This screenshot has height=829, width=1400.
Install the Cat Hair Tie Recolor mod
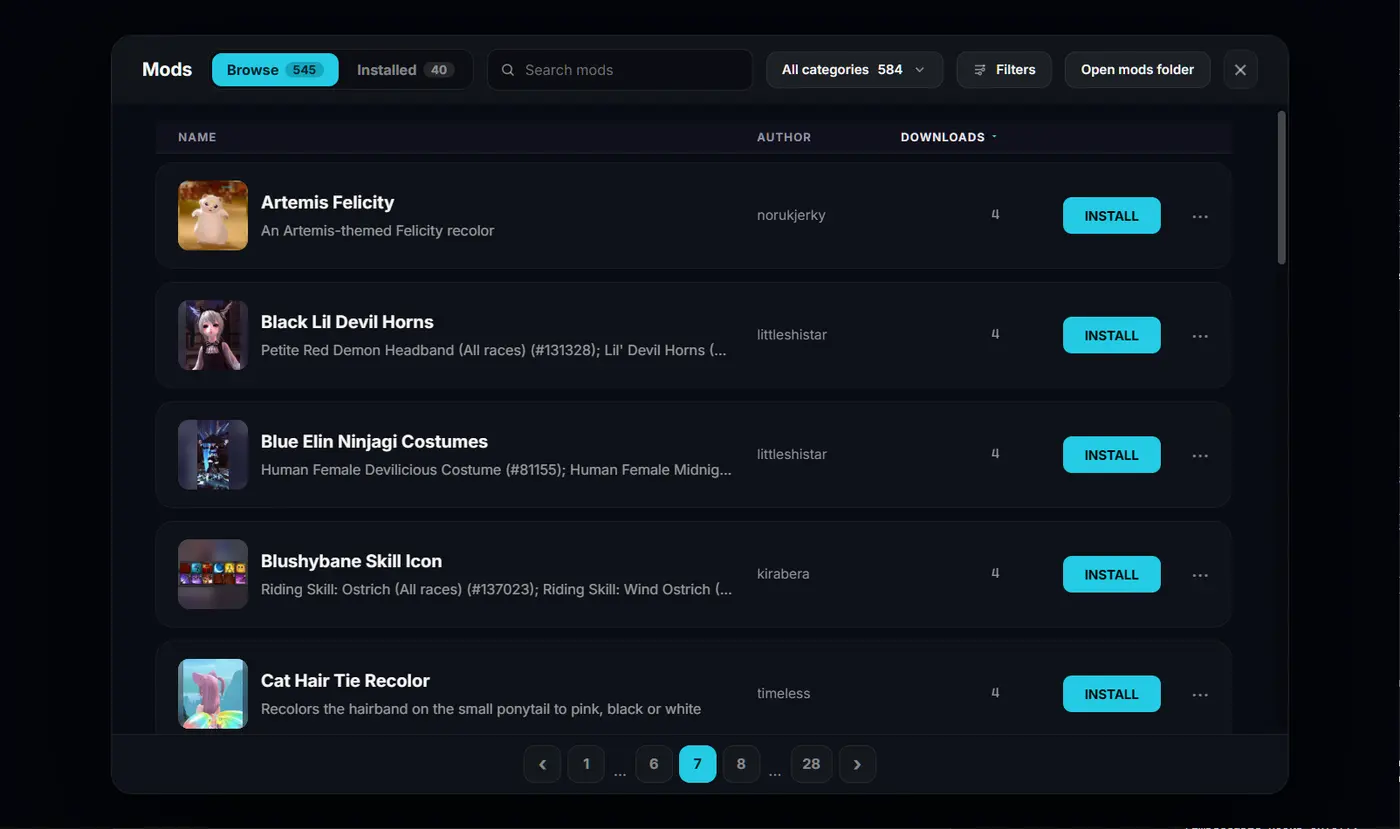click(x=1111, y=694)
